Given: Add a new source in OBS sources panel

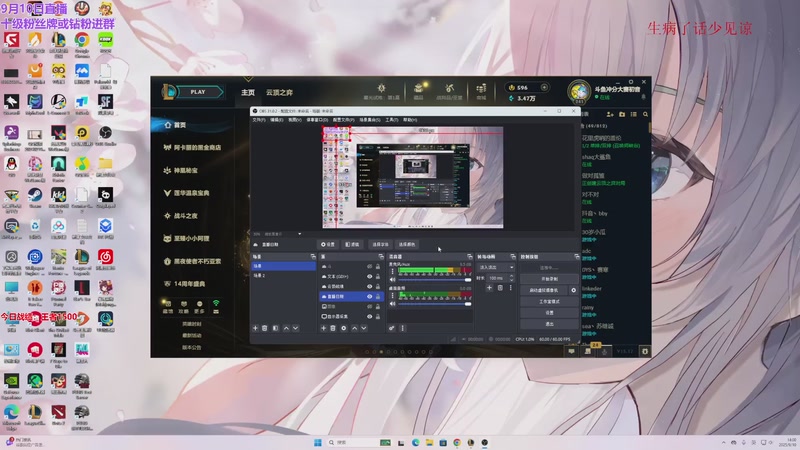Looking at the screenshot, I should coord(323,328).
